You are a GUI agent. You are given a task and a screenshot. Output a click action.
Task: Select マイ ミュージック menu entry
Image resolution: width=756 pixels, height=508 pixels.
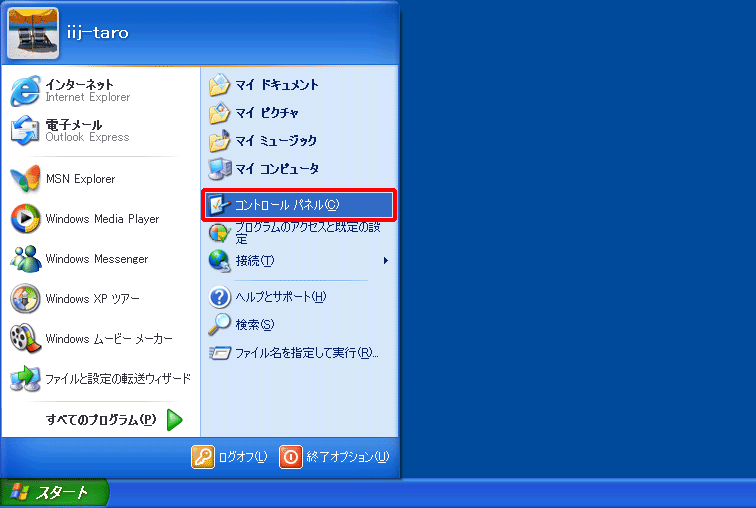[299, 141]
